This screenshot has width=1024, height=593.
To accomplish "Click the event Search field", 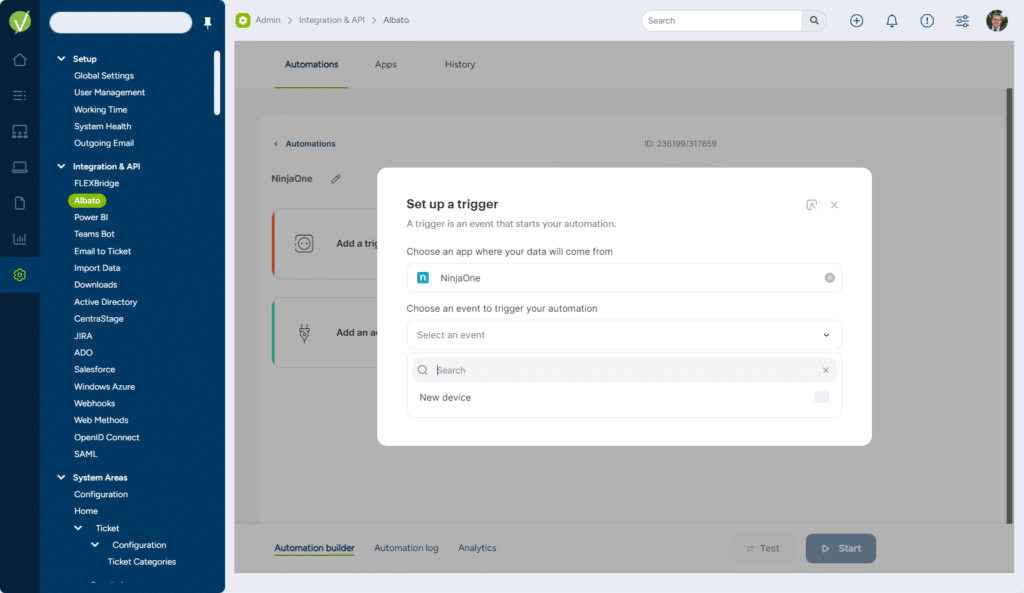I will click(x=623, y=370).
